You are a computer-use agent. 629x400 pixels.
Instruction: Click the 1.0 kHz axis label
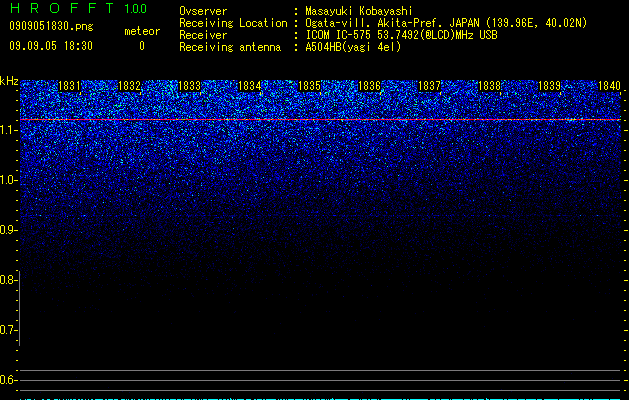[x=7, y=180]
